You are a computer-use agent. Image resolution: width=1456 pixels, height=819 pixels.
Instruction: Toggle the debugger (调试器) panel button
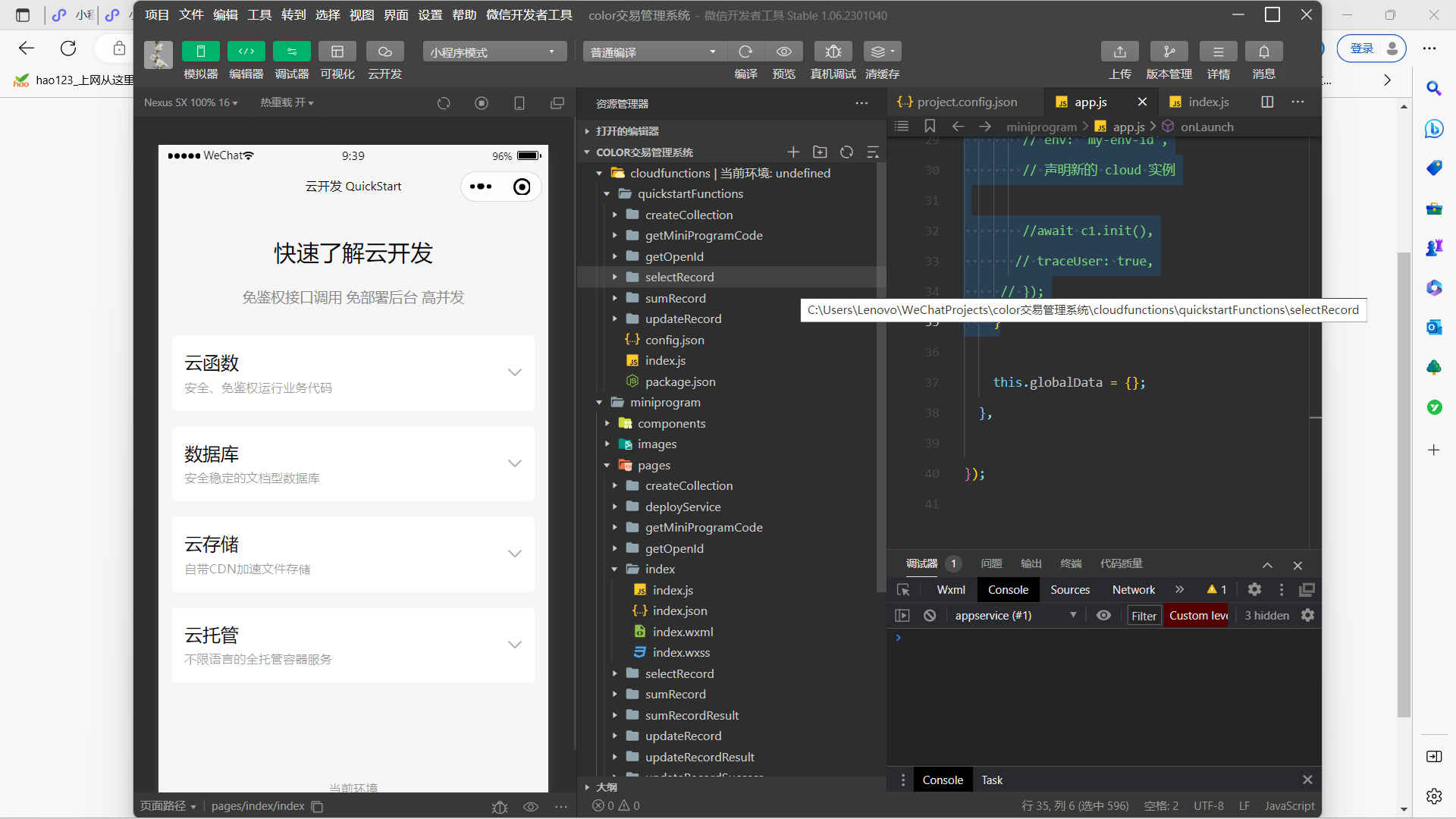pos(291,52)
